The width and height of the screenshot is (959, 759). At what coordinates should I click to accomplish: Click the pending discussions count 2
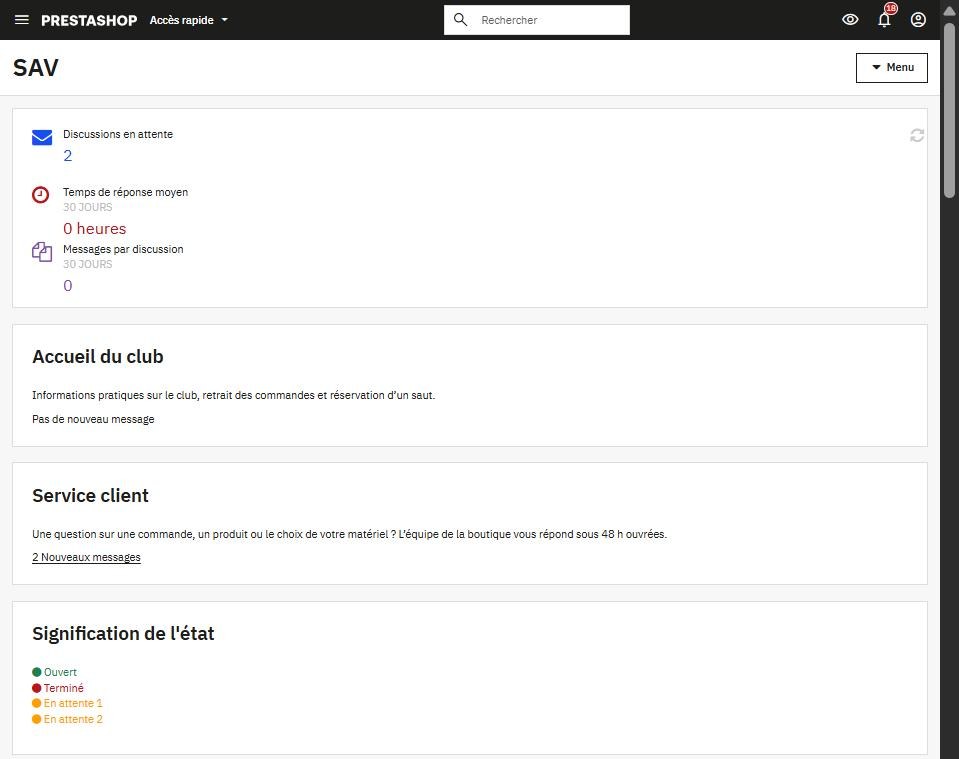coord(67,155)
